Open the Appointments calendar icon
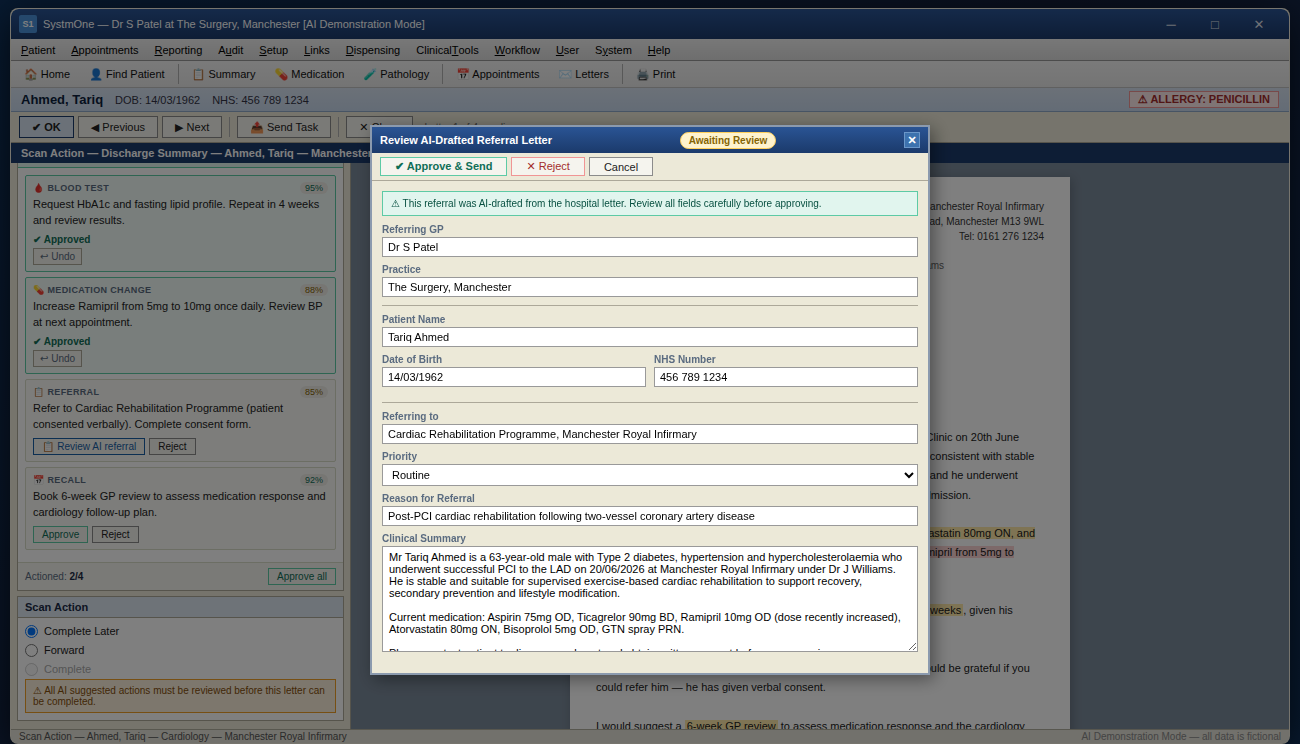The image size is (1300, 744). pos(462,74)
